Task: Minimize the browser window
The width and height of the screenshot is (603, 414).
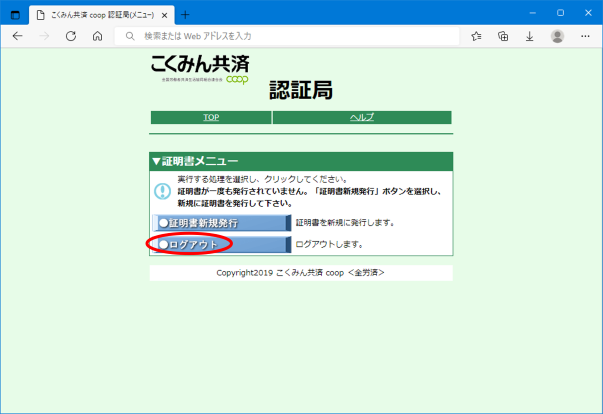Action: pyautogui.click(x=533, y=13)
